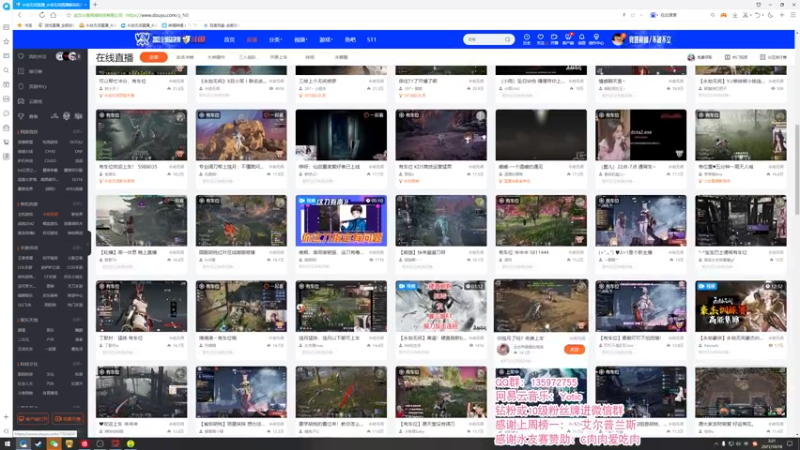Open the chat bubble icon in browser left strip

6,113
